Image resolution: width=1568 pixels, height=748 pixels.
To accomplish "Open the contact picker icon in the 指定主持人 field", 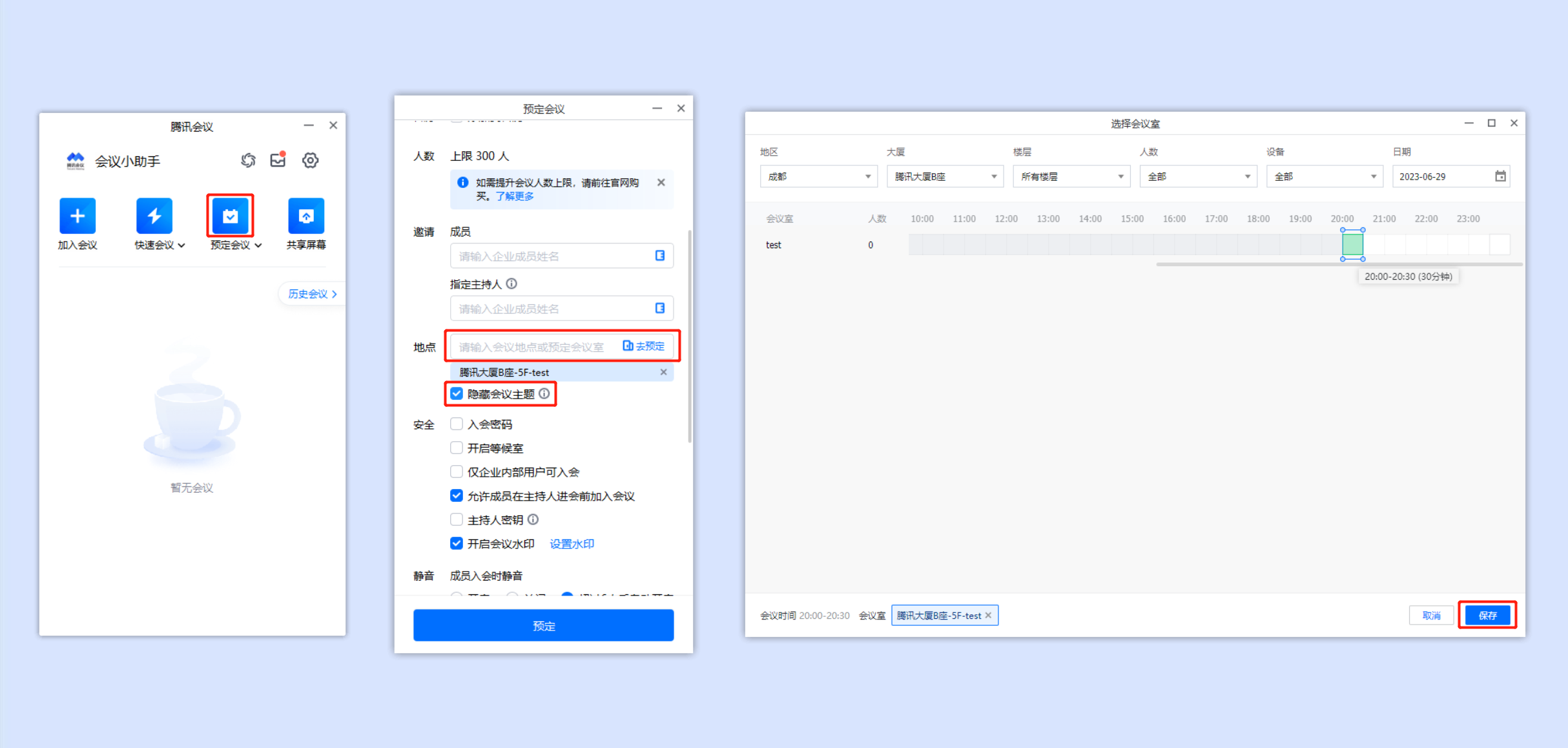I will coord(660,308).
